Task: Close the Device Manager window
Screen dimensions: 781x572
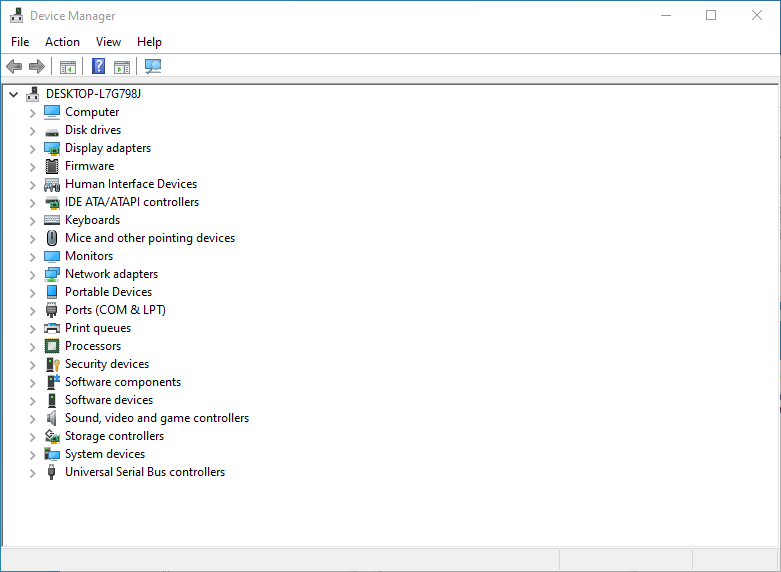Action: coord(757,15)
